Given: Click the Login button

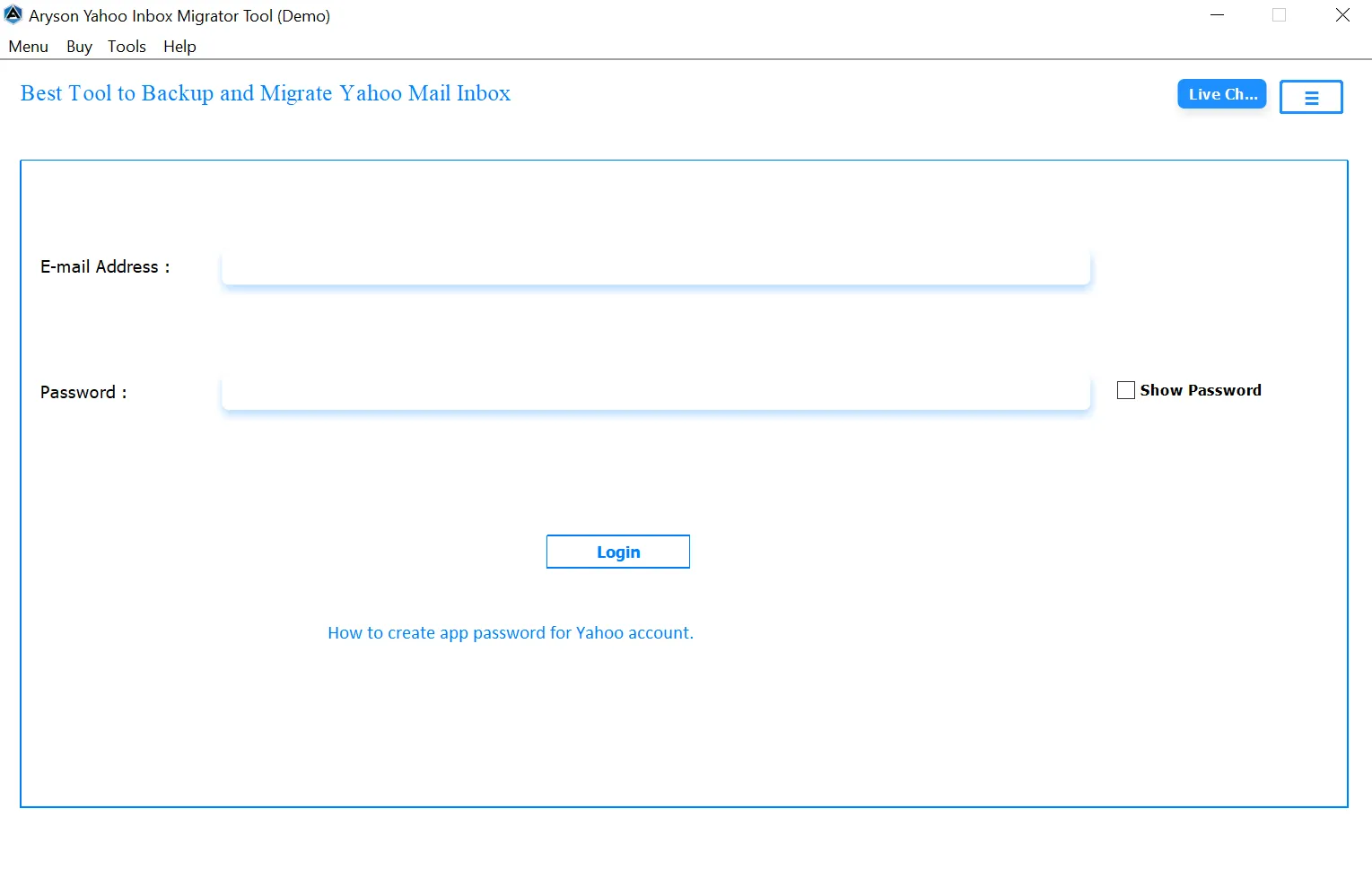Looking at the screenshot, I should (618, 552).
